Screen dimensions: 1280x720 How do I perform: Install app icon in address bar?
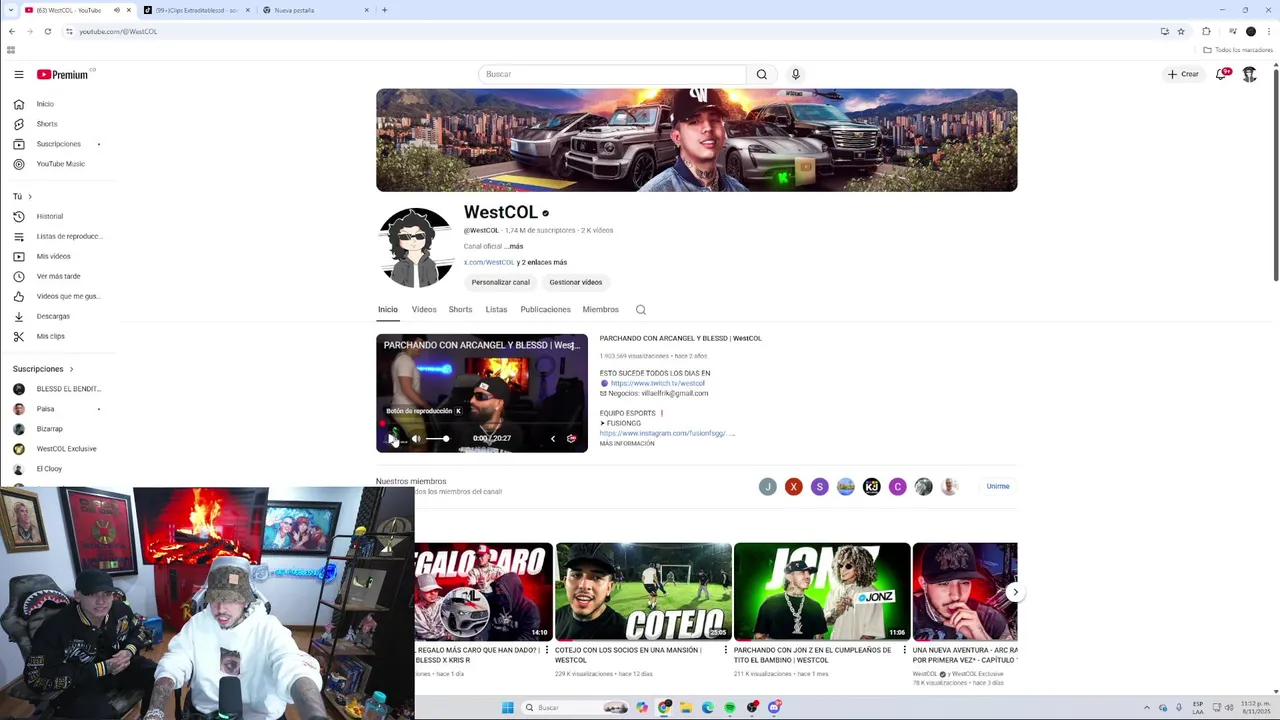[1164, 31]
